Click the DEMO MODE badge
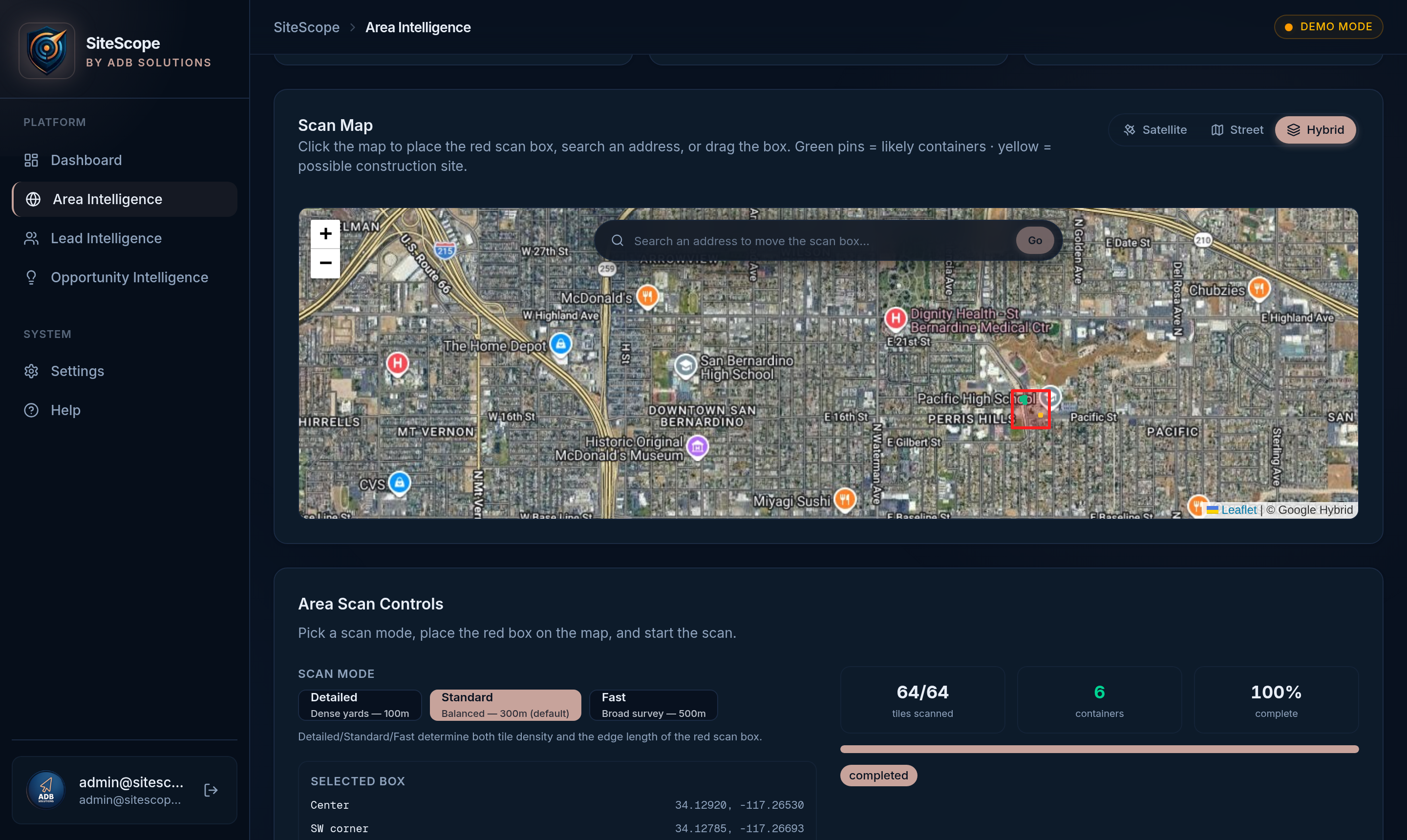Image resolution: width=1407 pixels, height=840 pixels. pyautogui.click(x=1328, y=26)
